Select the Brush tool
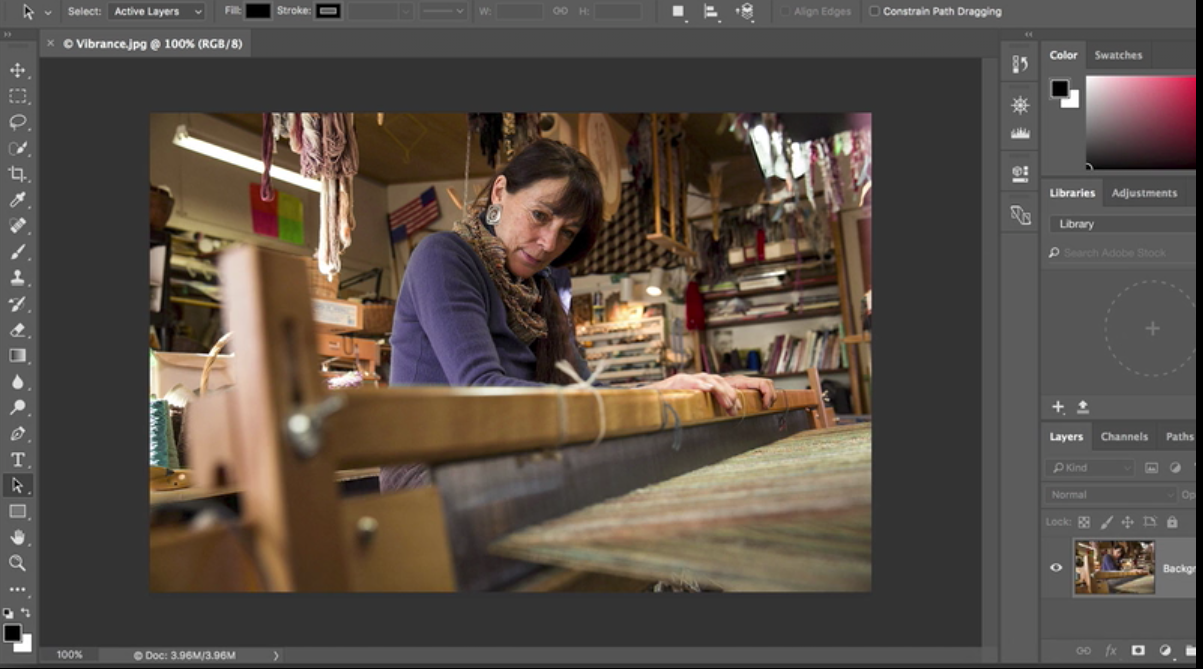Viewport: 1203px width, 669px height. (17, 252)
